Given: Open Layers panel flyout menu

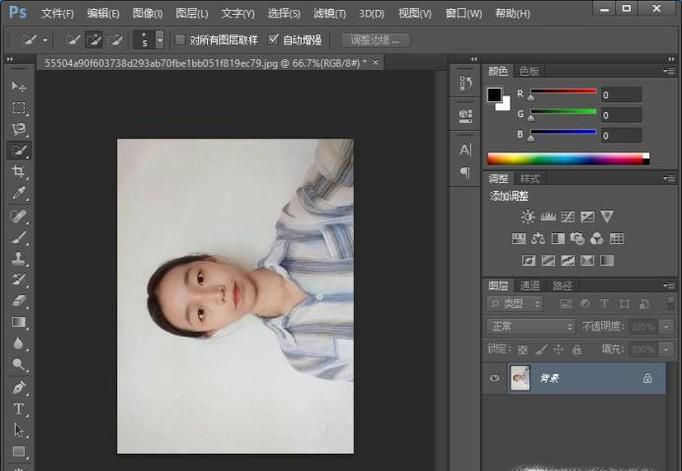Looking at the screenshot, I should [669, 286].
